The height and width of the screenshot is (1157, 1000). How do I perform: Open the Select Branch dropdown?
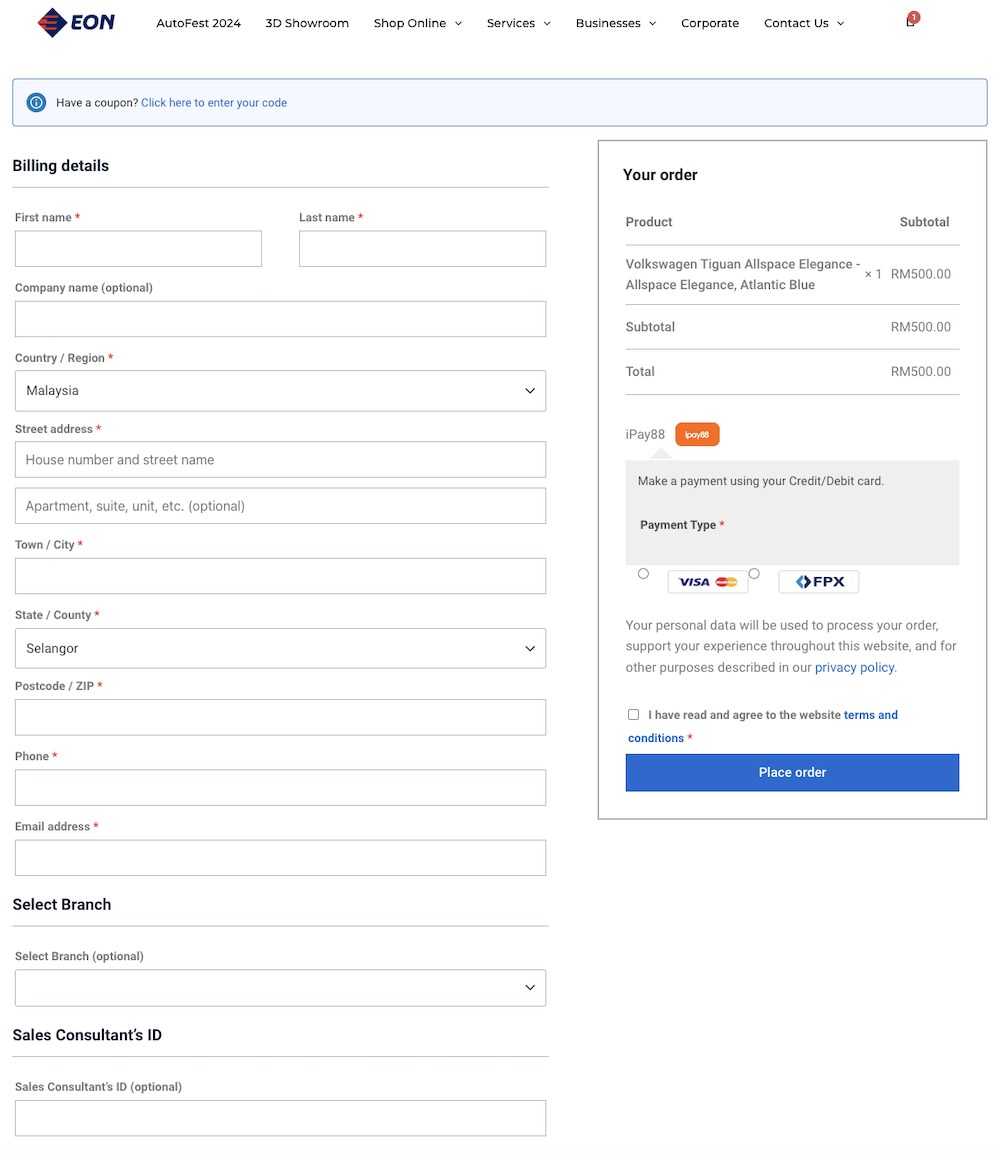(280, 988)
